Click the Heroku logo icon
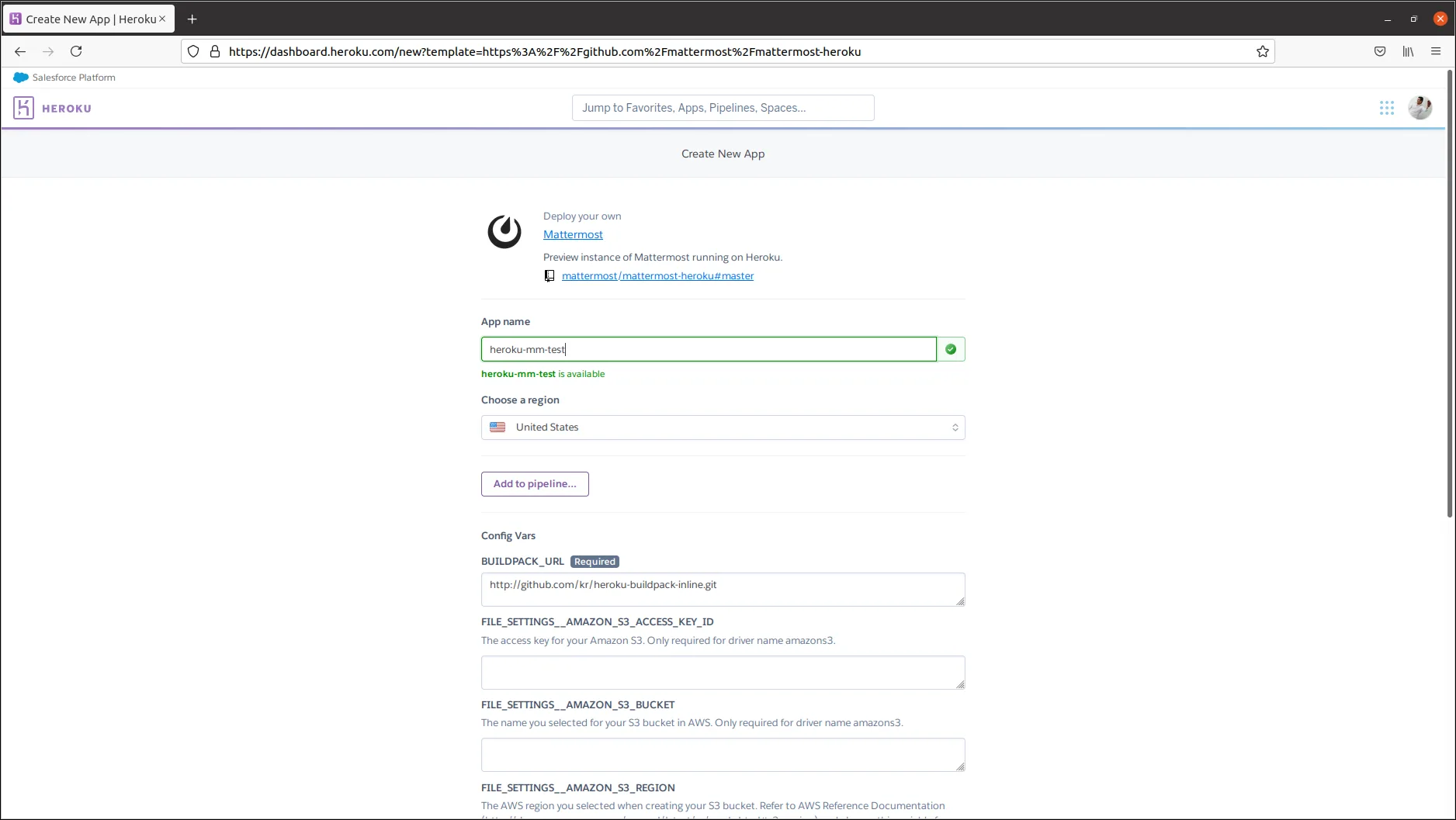 pyautogui.click(x=23, y=108)
